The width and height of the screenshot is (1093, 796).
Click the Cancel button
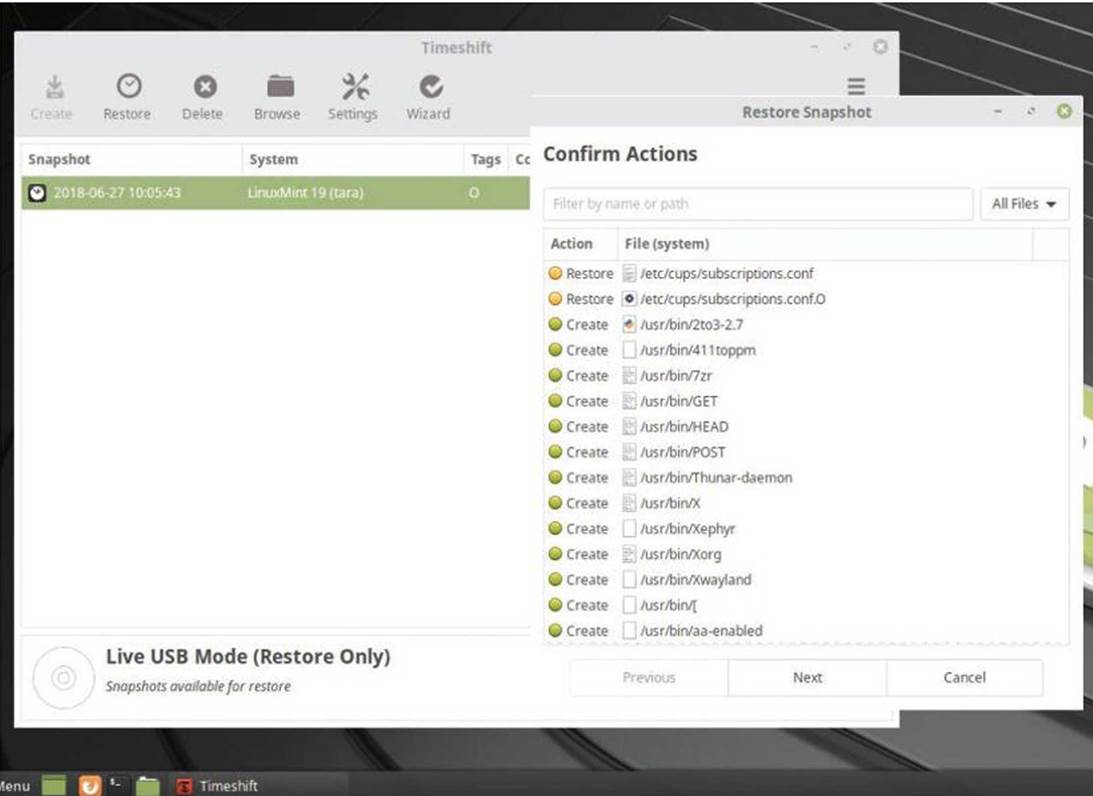(x=965, y=678)
